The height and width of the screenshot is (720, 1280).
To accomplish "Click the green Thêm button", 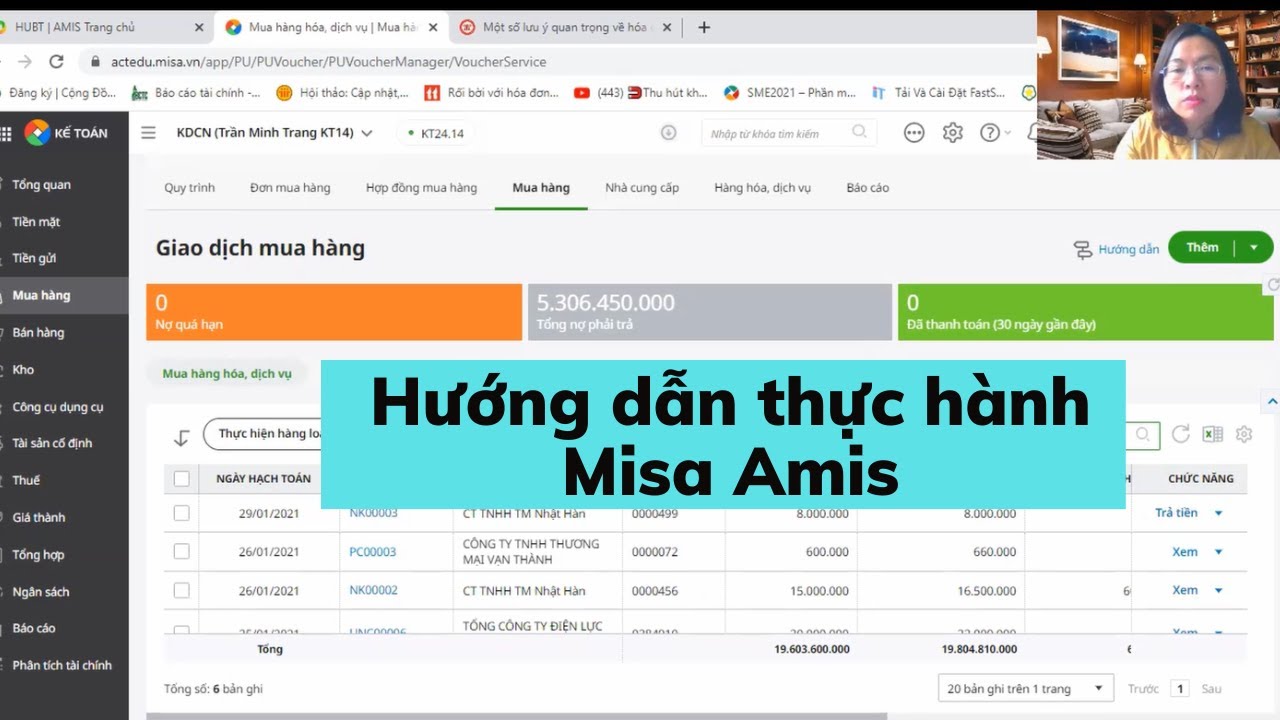I will click(x=1202, y=248).
